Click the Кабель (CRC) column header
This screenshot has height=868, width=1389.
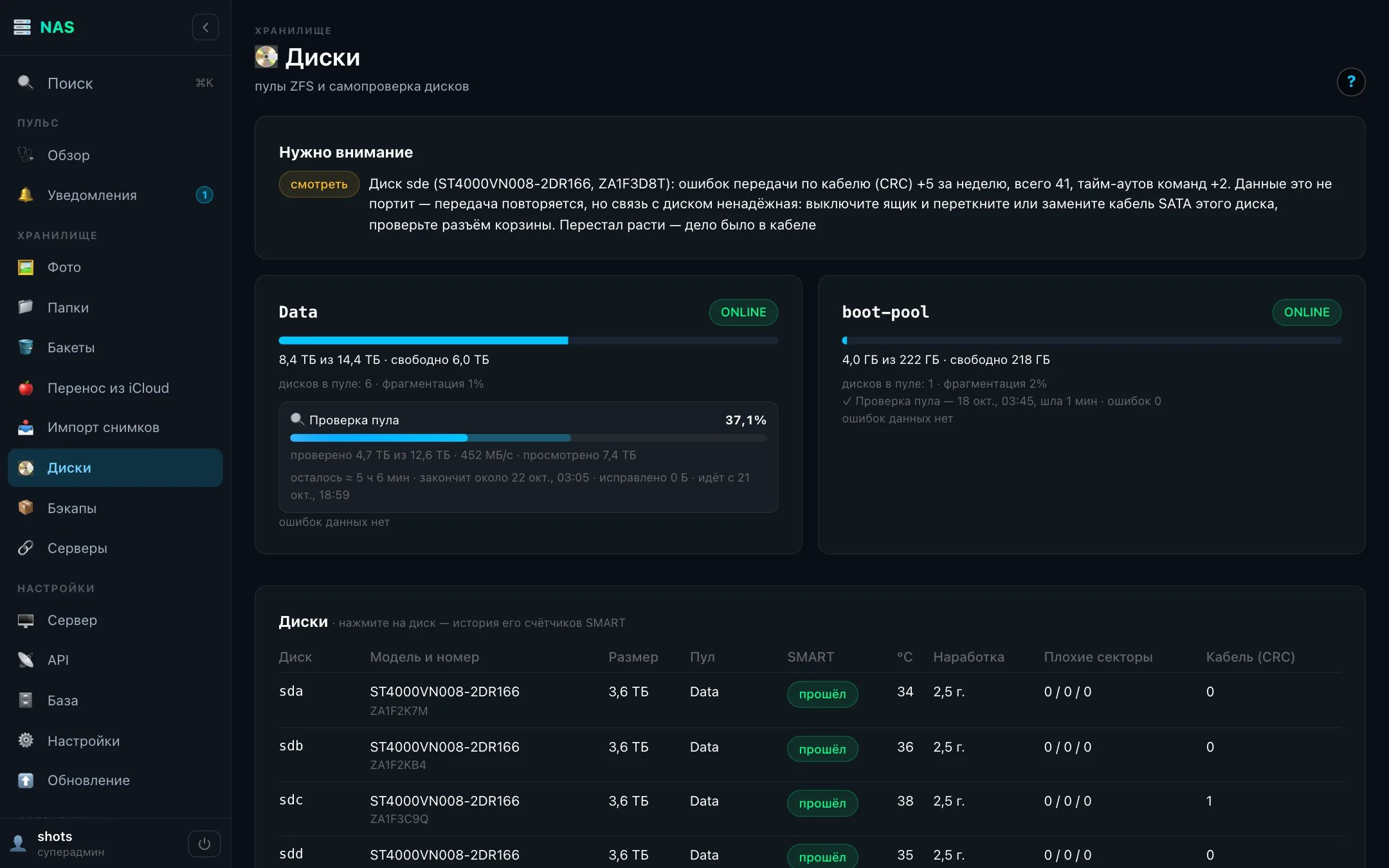pyautogui.click(x=1250, y=656)
